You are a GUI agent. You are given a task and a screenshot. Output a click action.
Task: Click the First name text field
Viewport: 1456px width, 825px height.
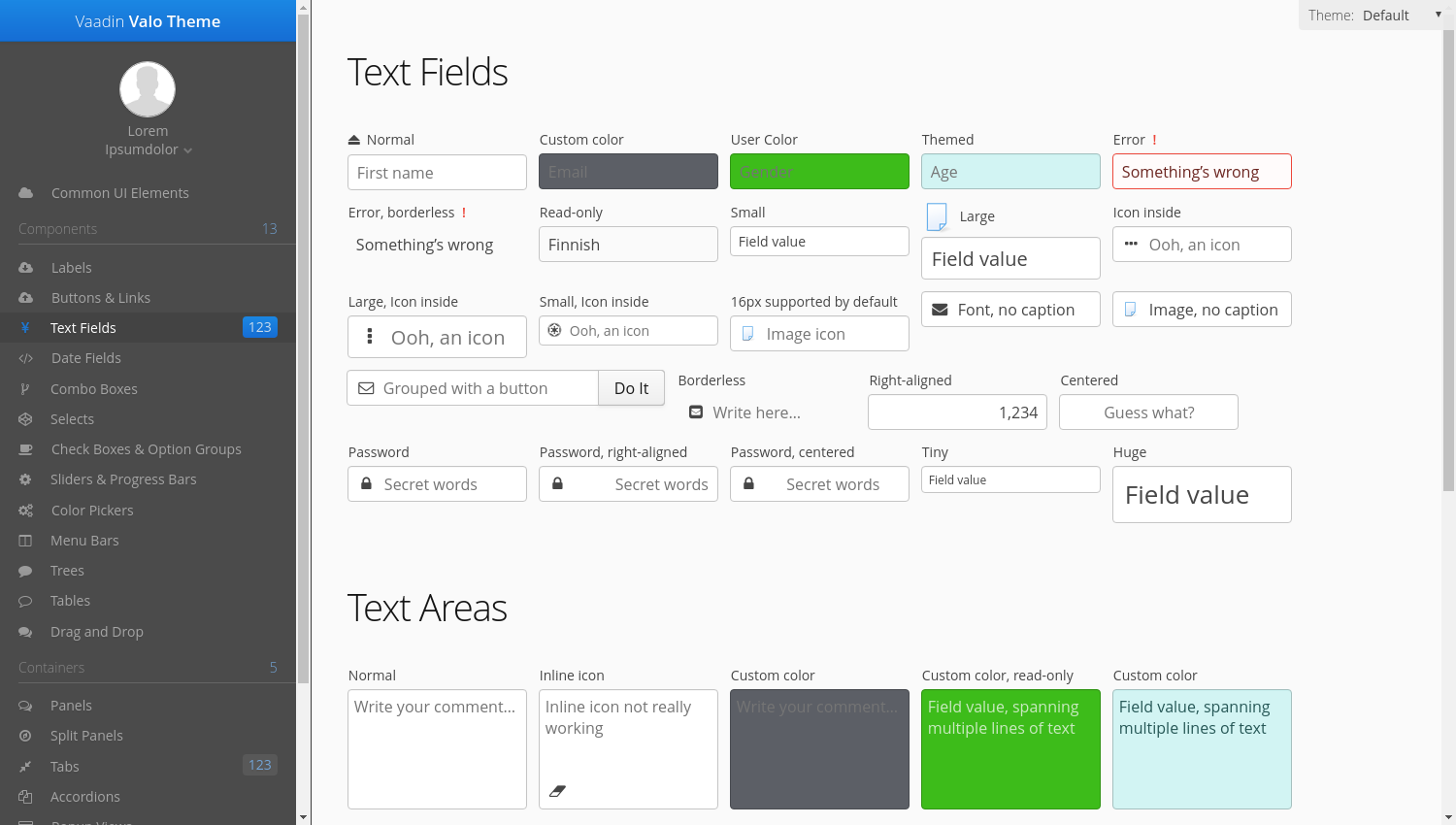coord(437,173)
